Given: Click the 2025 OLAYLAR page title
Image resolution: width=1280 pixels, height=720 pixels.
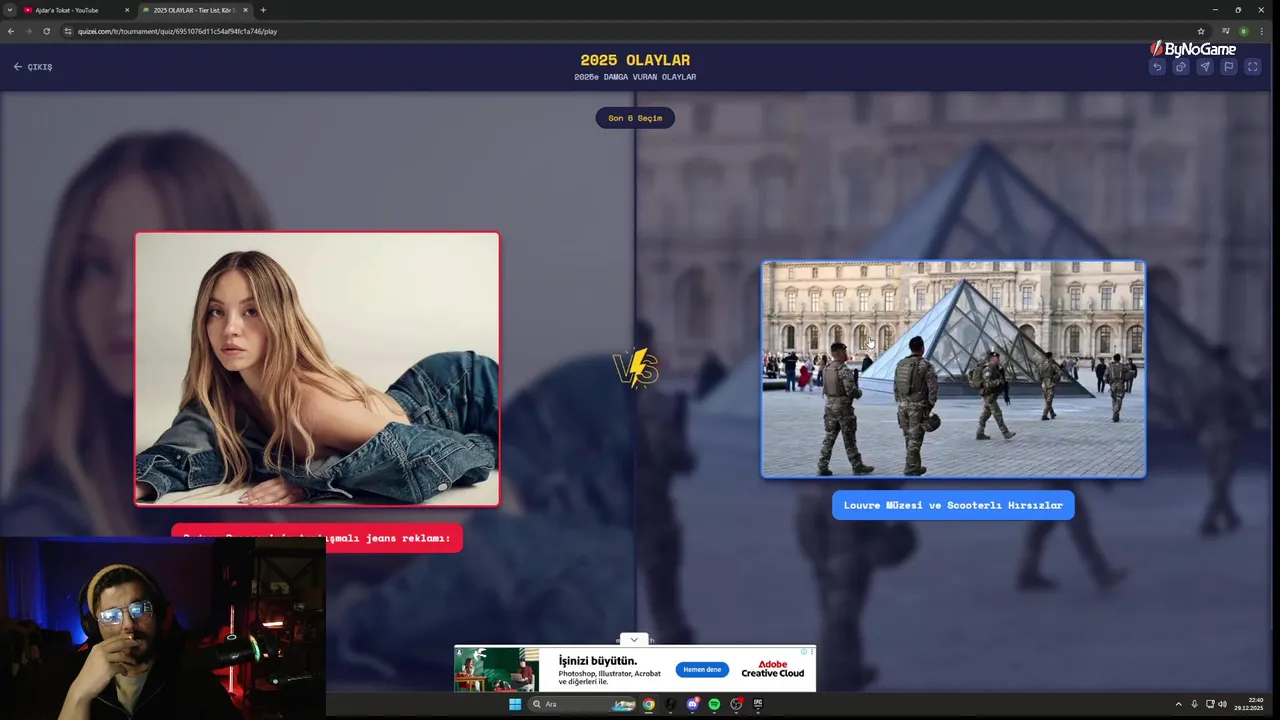Looking at the screenshot, I should [635, 60].
